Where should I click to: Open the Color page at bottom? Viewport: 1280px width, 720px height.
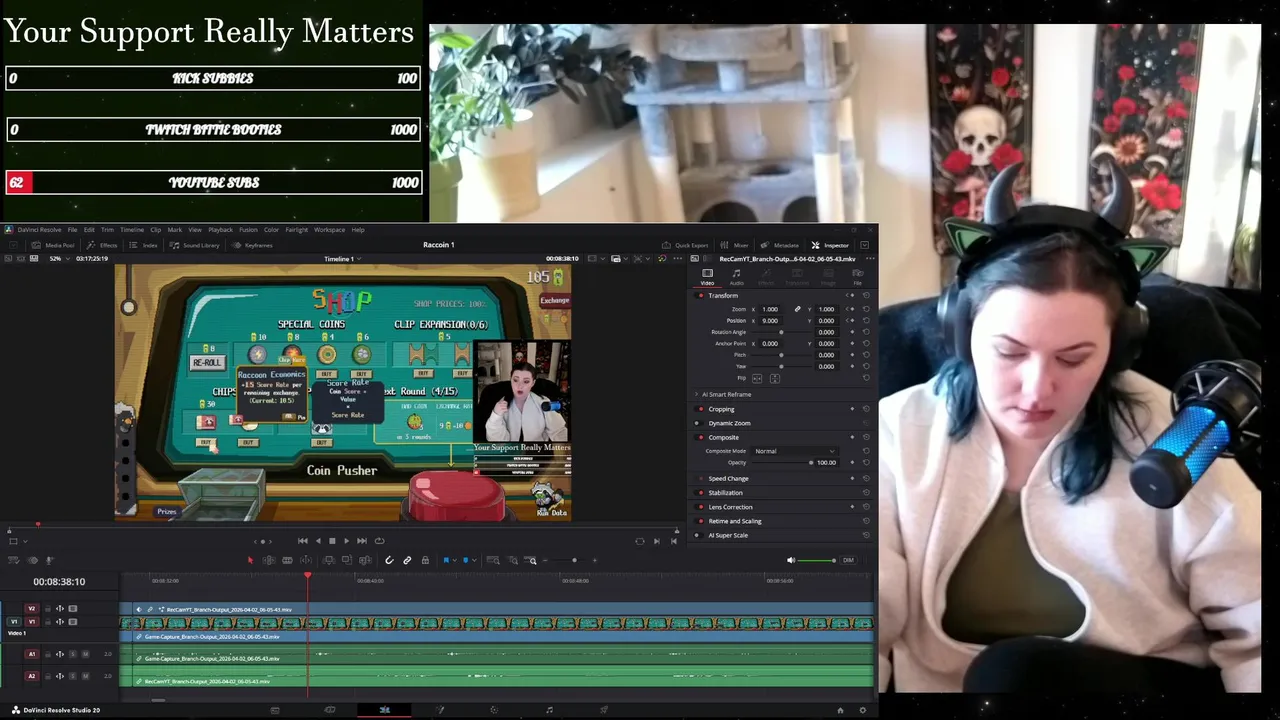(494, 710)
